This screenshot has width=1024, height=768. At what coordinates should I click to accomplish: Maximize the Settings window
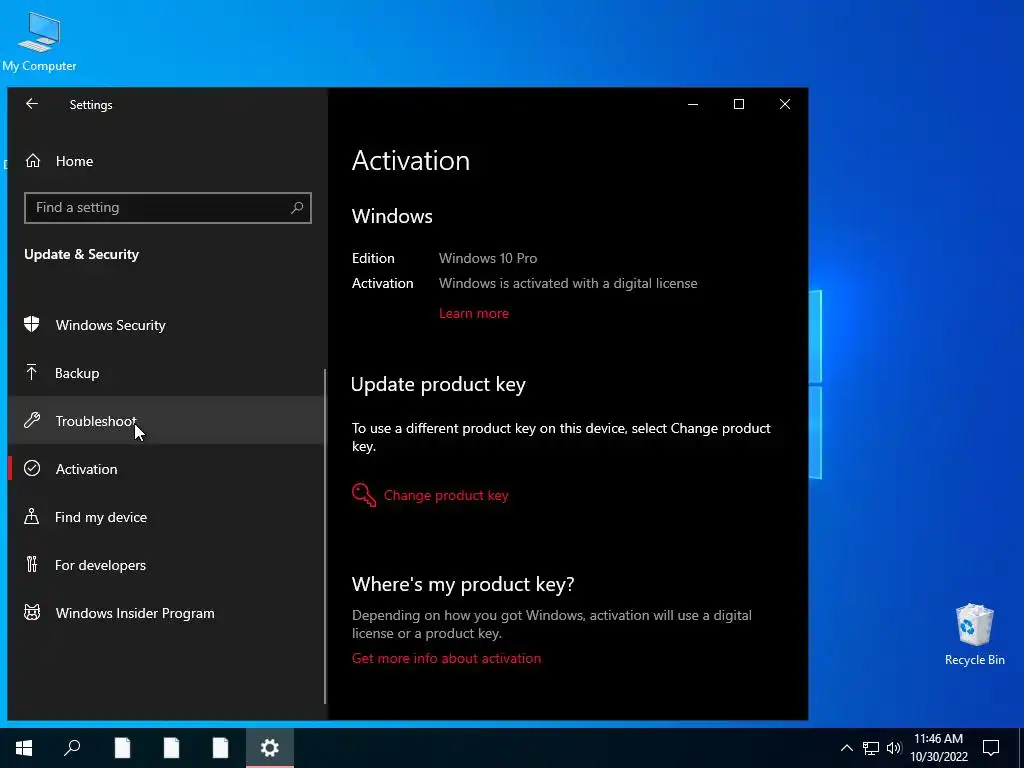pyautogui.click(x=739, y=104)
